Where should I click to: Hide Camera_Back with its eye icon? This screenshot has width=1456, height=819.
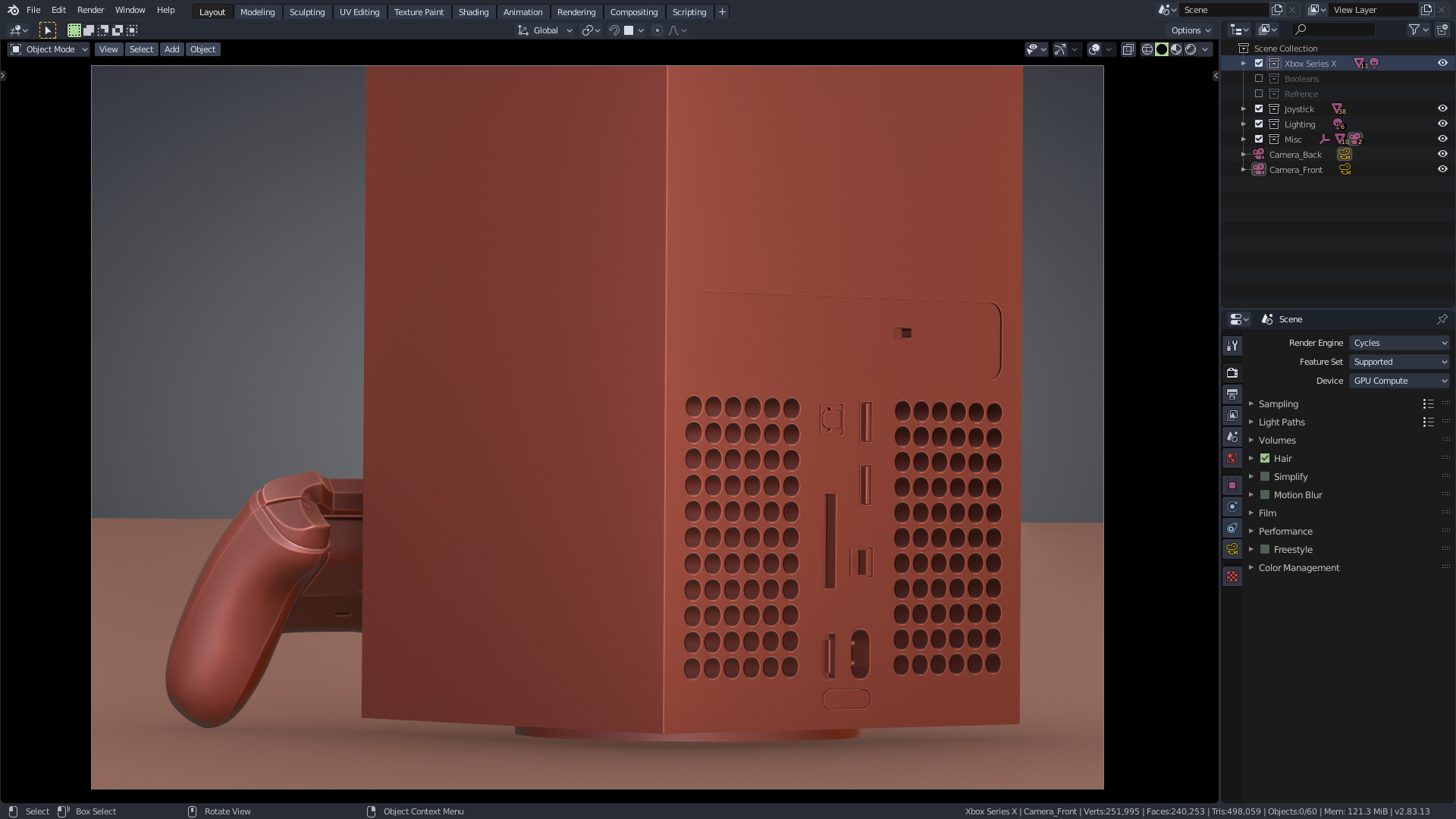pos(1442,154)
